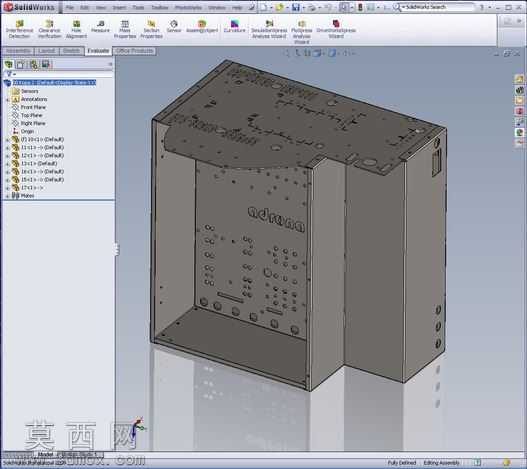
Task: Open the Interference Detection tool
Action: coord(19,29)
